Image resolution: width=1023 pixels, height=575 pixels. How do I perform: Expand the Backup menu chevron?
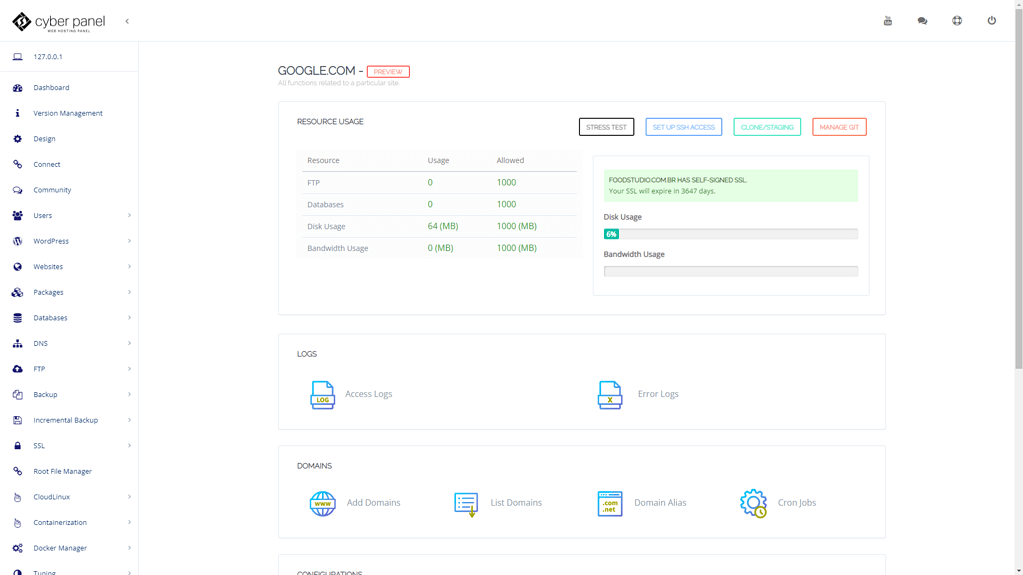tap(129, 394)
